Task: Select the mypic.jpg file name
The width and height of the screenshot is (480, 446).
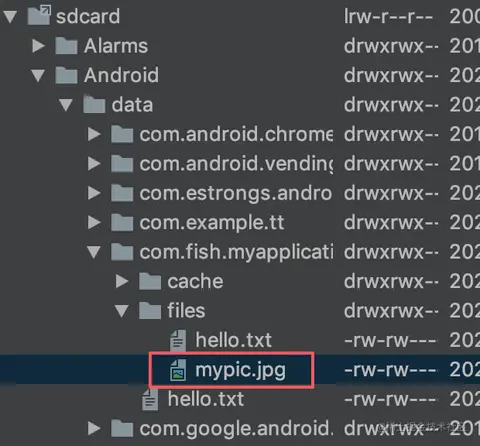Action: [241, 370]
